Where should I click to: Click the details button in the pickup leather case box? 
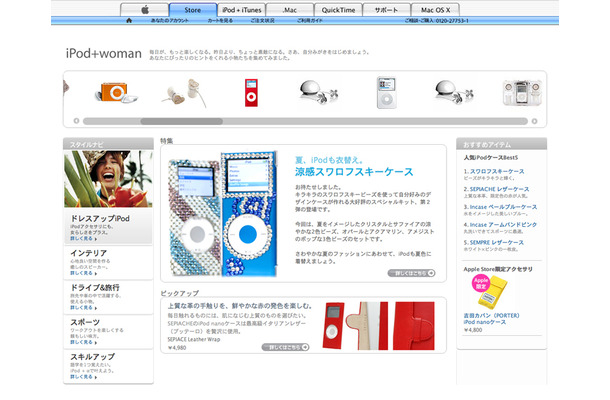(x=285, y=347)
